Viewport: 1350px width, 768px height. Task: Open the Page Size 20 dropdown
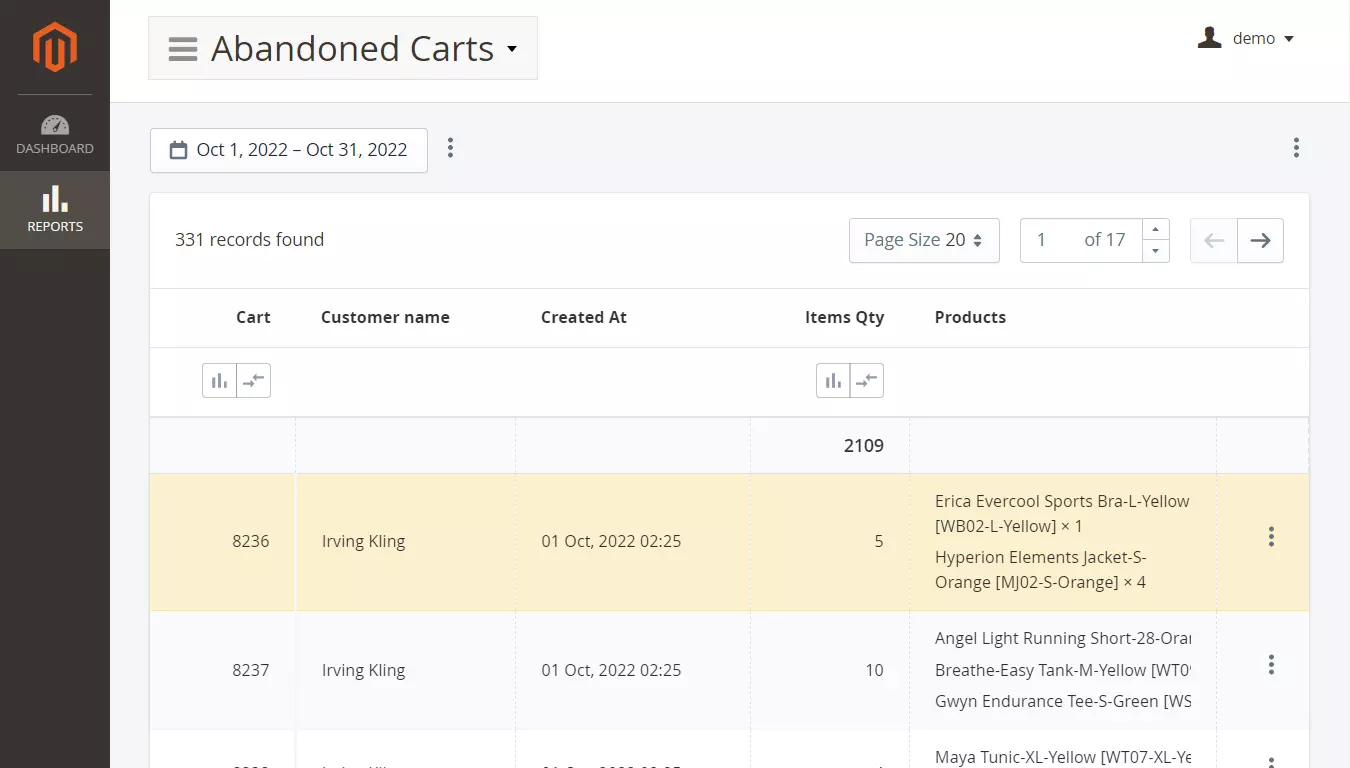click(x=923, y=240)
